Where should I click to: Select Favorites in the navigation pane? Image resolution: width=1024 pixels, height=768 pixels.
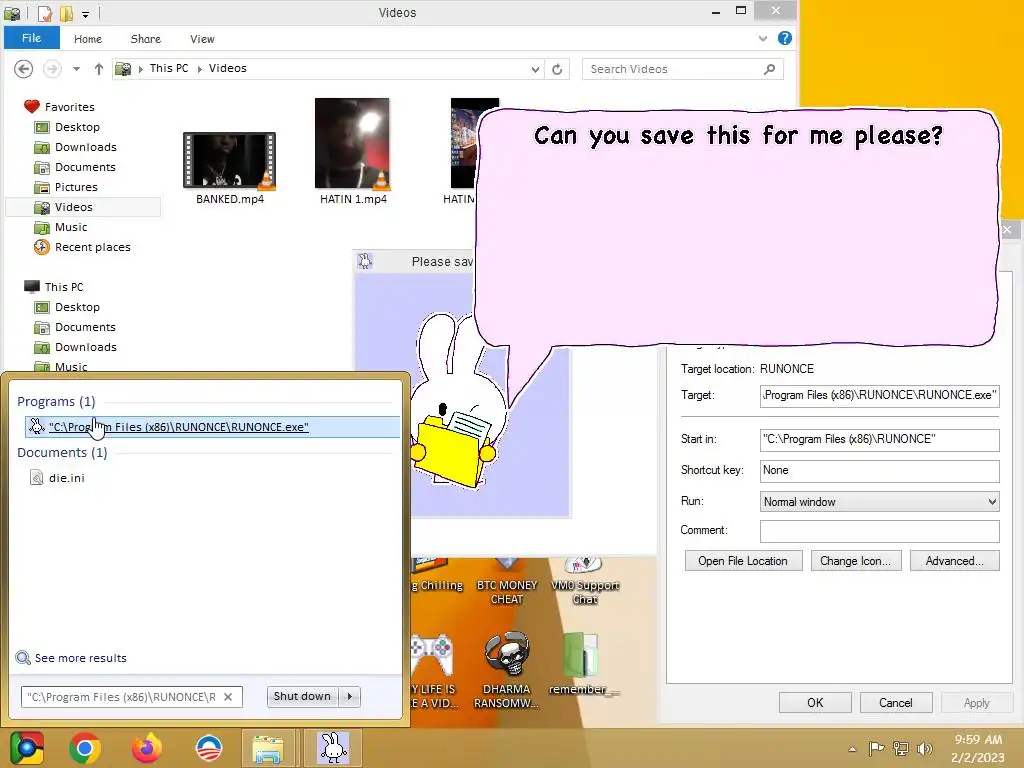pos(59,106)
